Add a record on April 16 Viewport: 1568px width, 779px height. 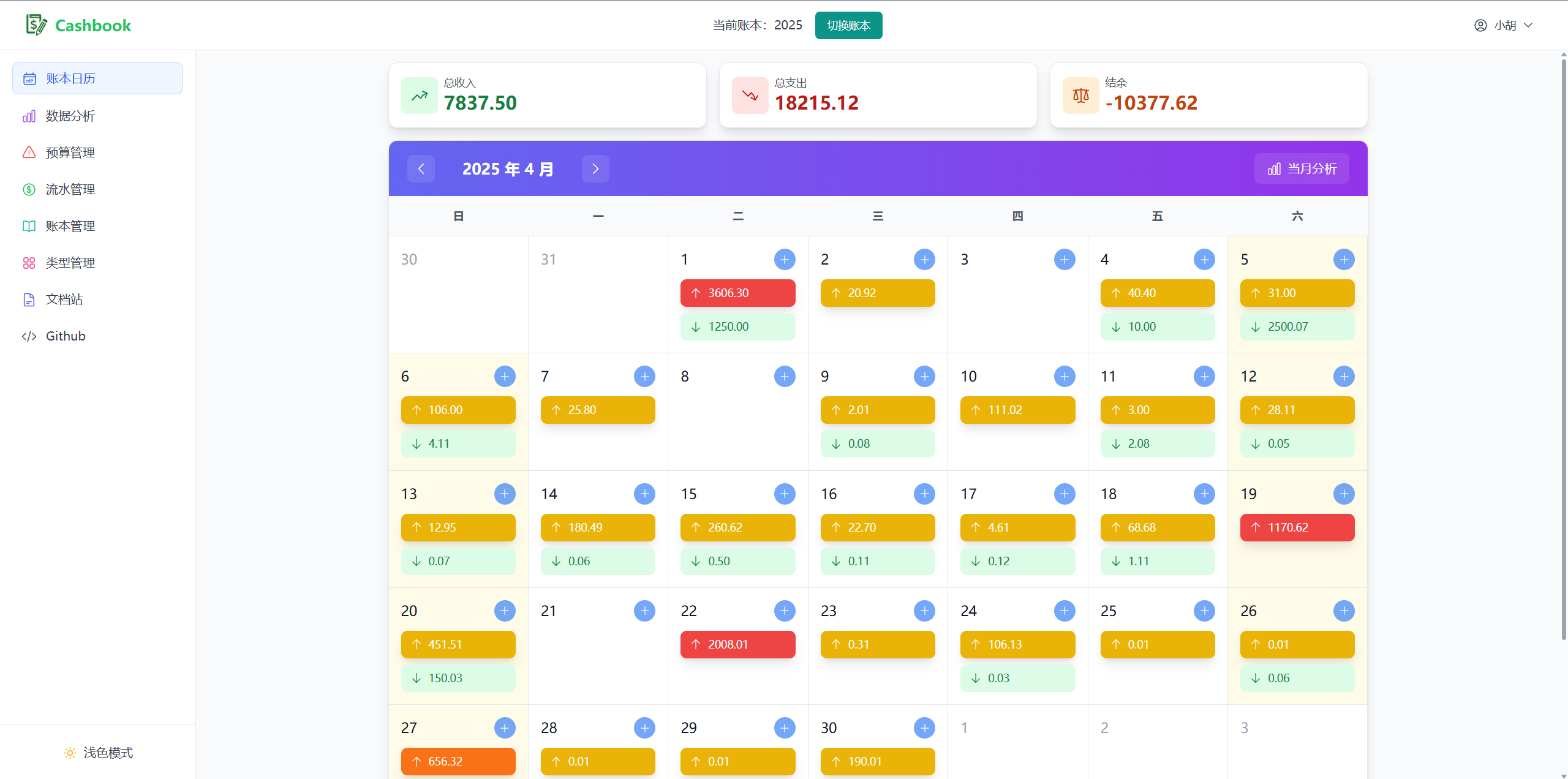924,494
